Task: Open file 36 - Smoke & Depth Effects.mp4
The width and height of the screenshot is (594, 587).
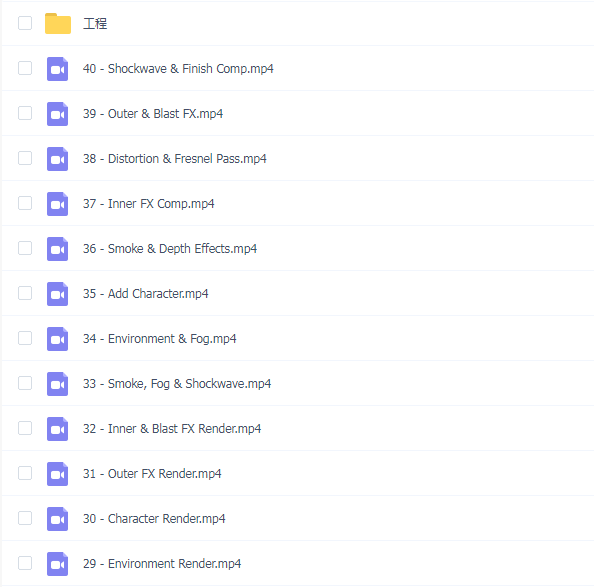Action: point(170,249)
